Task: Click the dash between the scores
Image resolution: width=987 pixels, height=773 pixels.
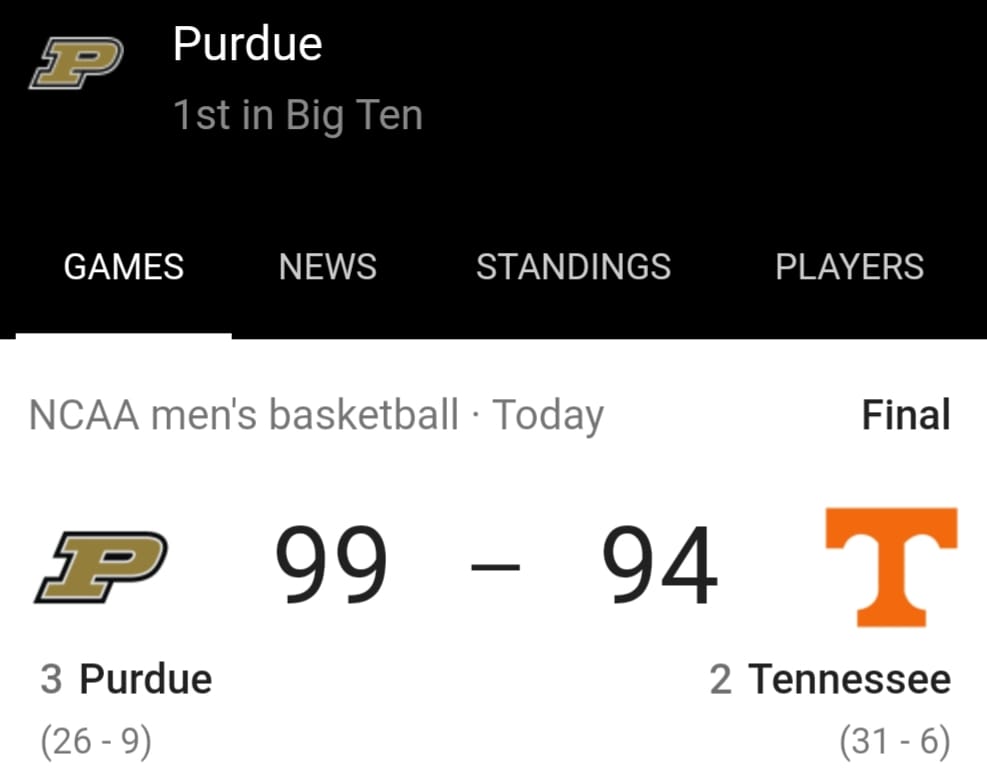Action: [495, 567]
